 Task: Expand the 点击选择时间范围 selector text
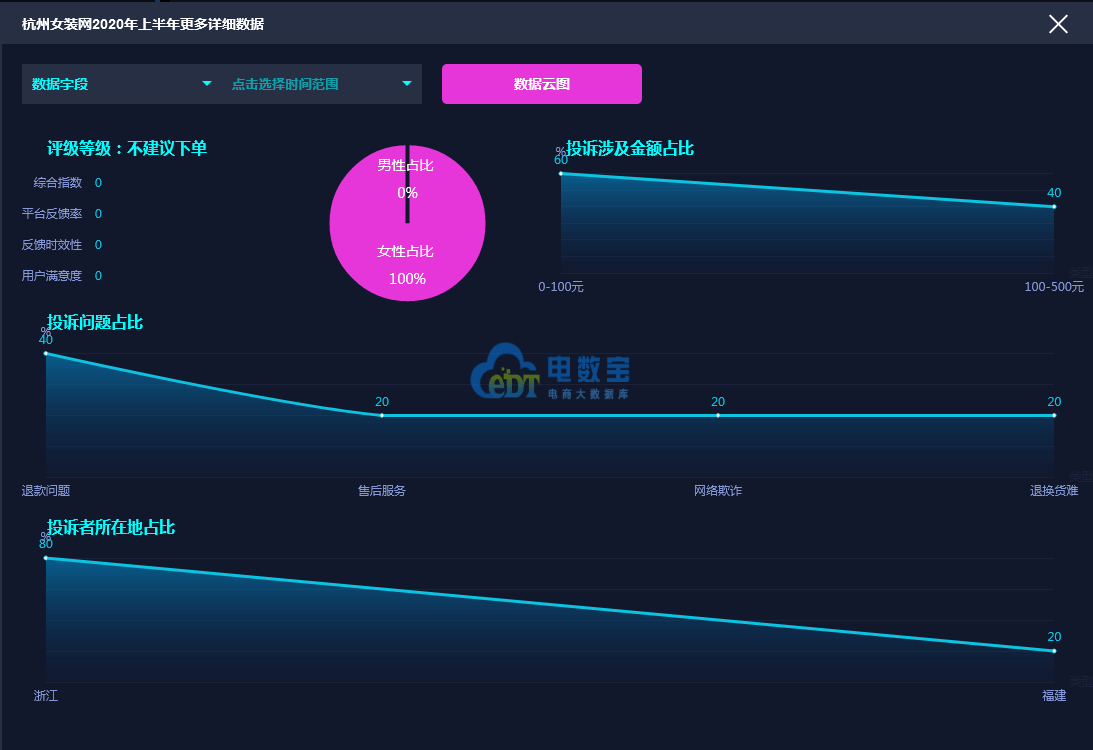click(285, 84)
